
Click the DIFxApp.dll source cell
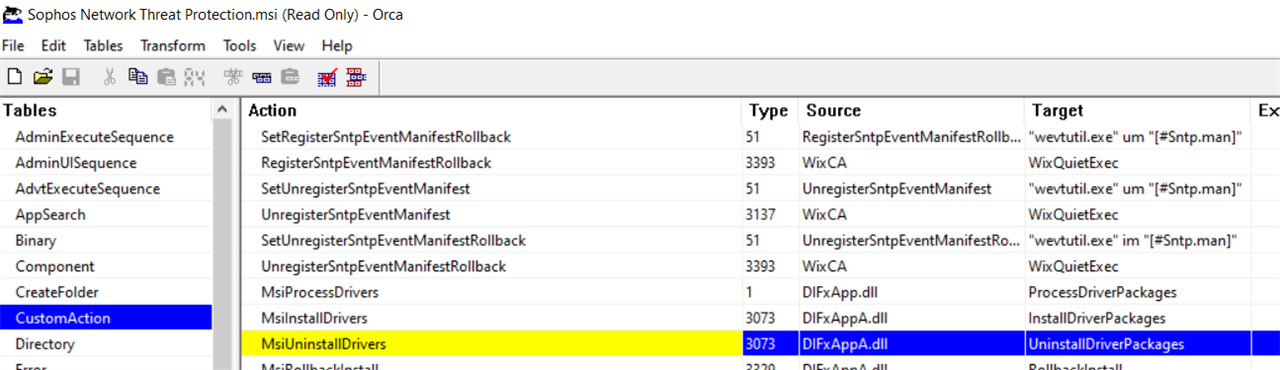[x=911, y=293]
